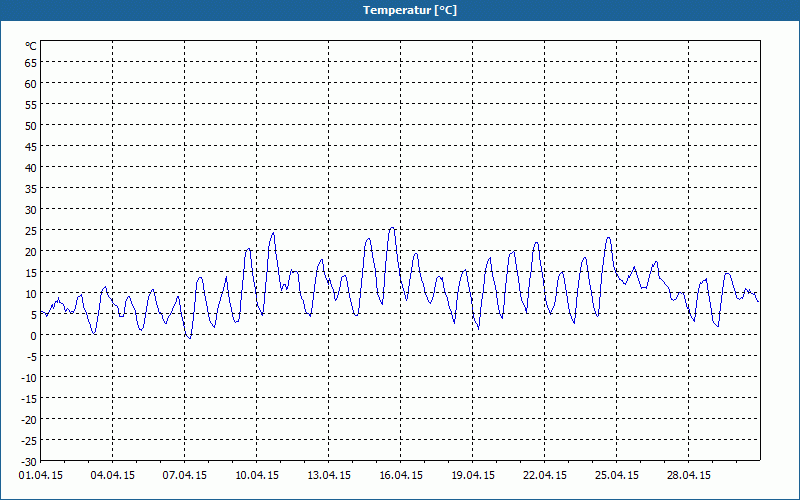Click the 16.04.15 date label

[x=401, y=476]
